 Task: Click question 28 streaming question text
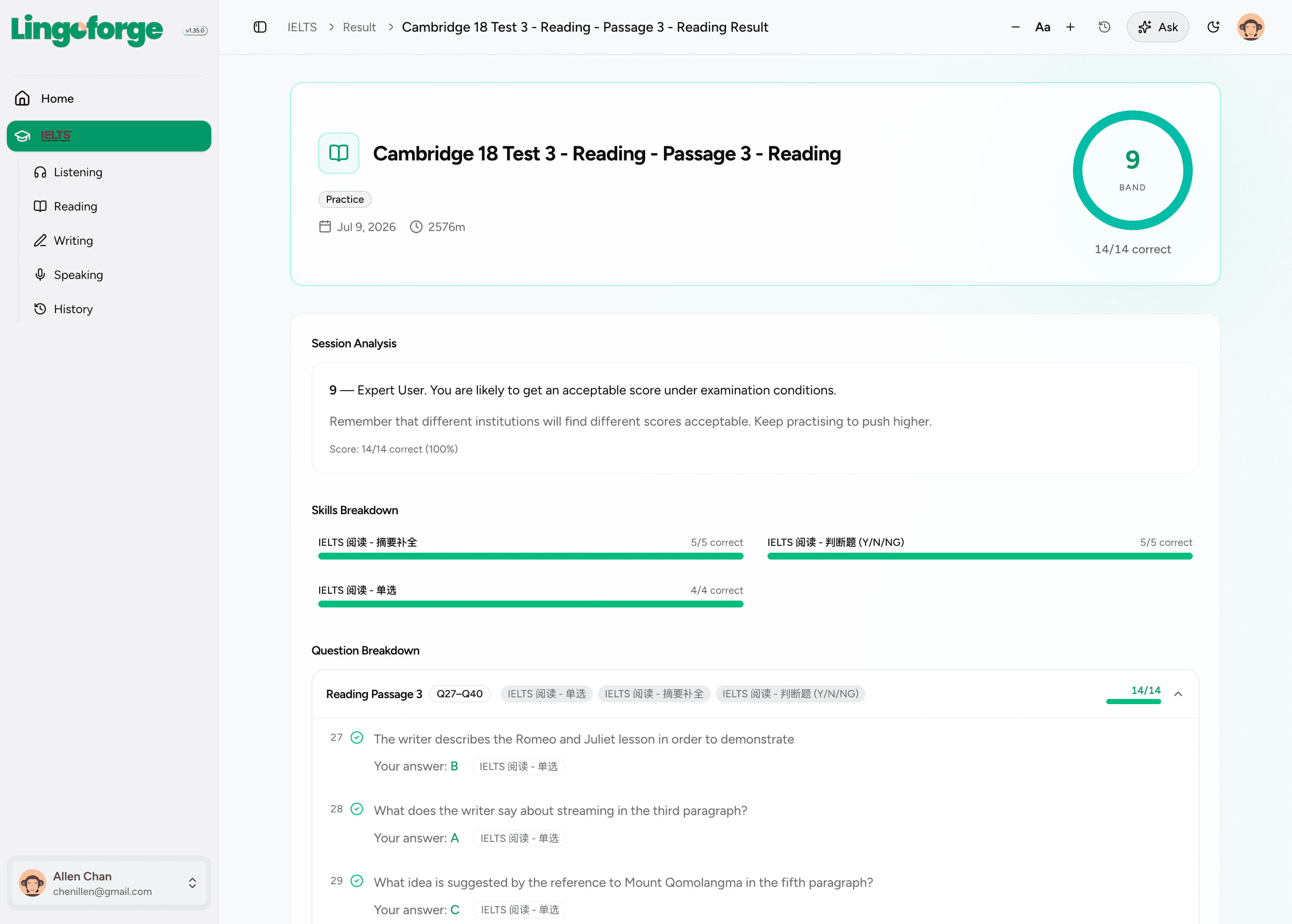[560, 811]
